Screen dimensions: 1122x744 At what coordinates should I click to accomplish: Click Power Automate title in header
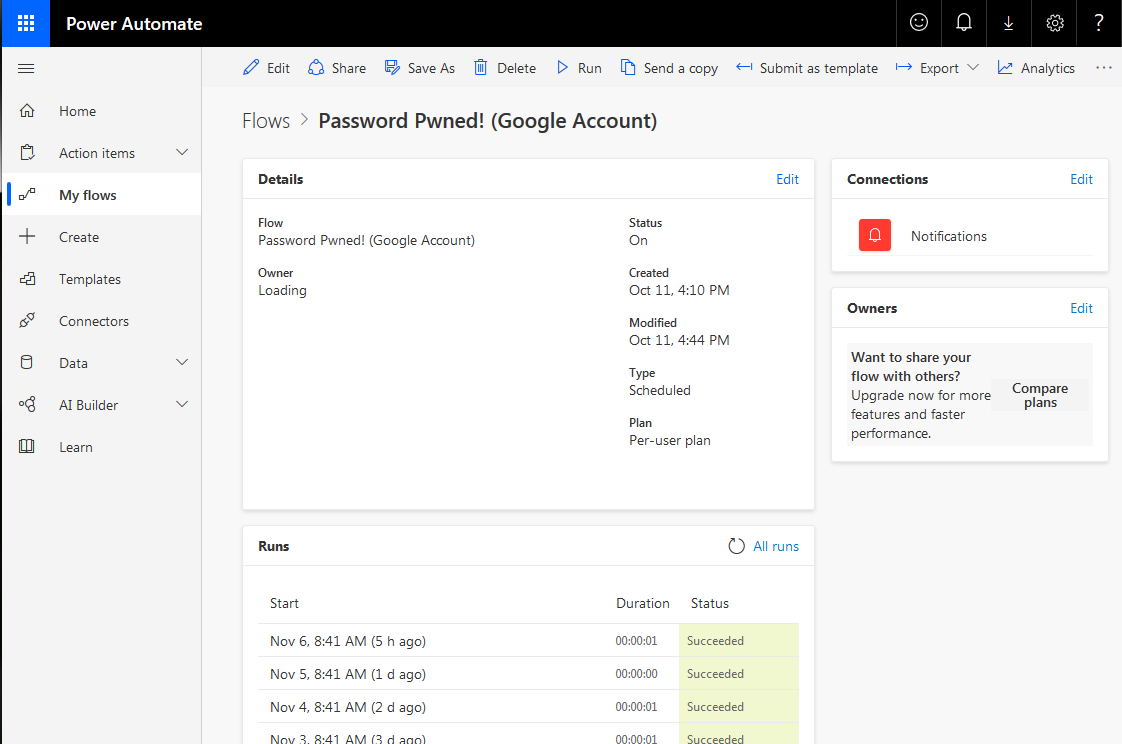click(134, 24)
